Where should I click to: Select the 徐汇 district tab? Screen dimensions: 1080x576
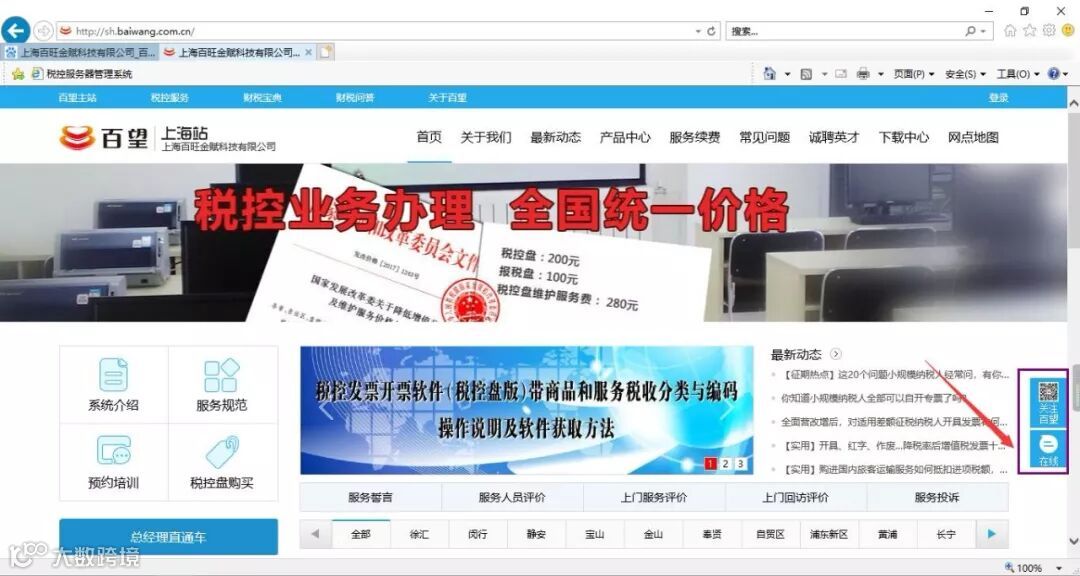[419, 534]
